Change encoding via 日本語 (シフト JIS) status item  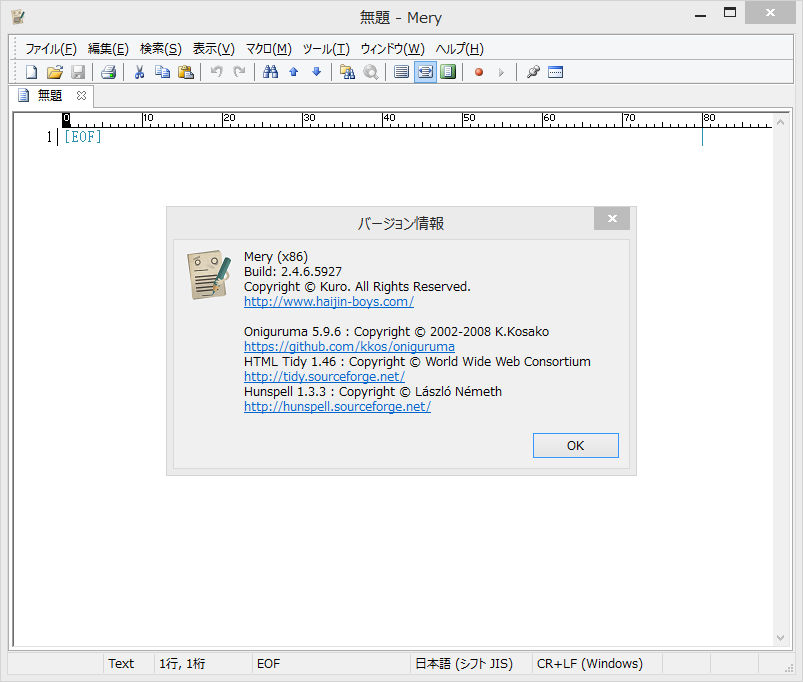(x=465, y=663)
